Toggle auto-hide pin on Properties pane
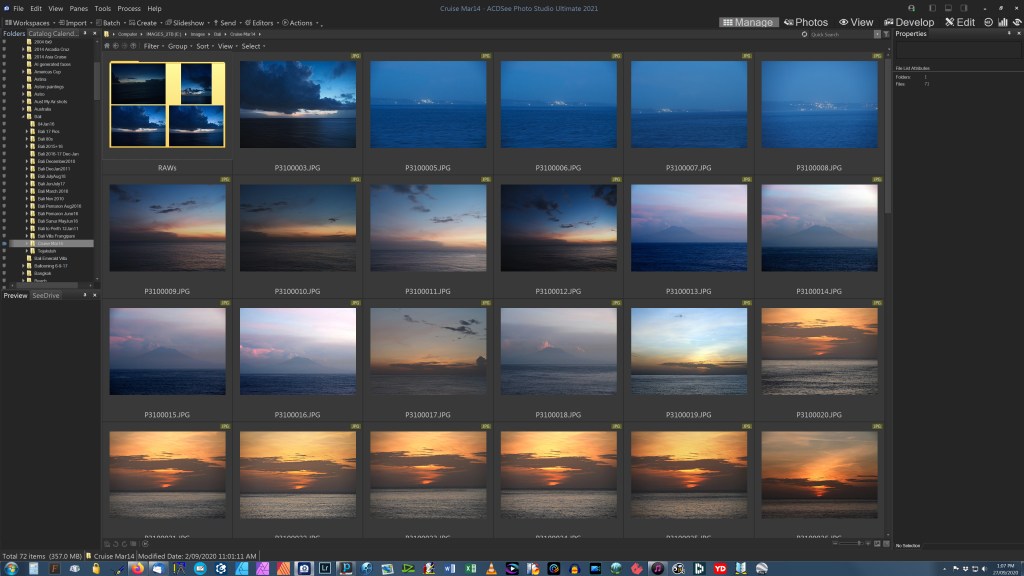The height and width of the screenshot is (576, 1024). coord(1008,34)
